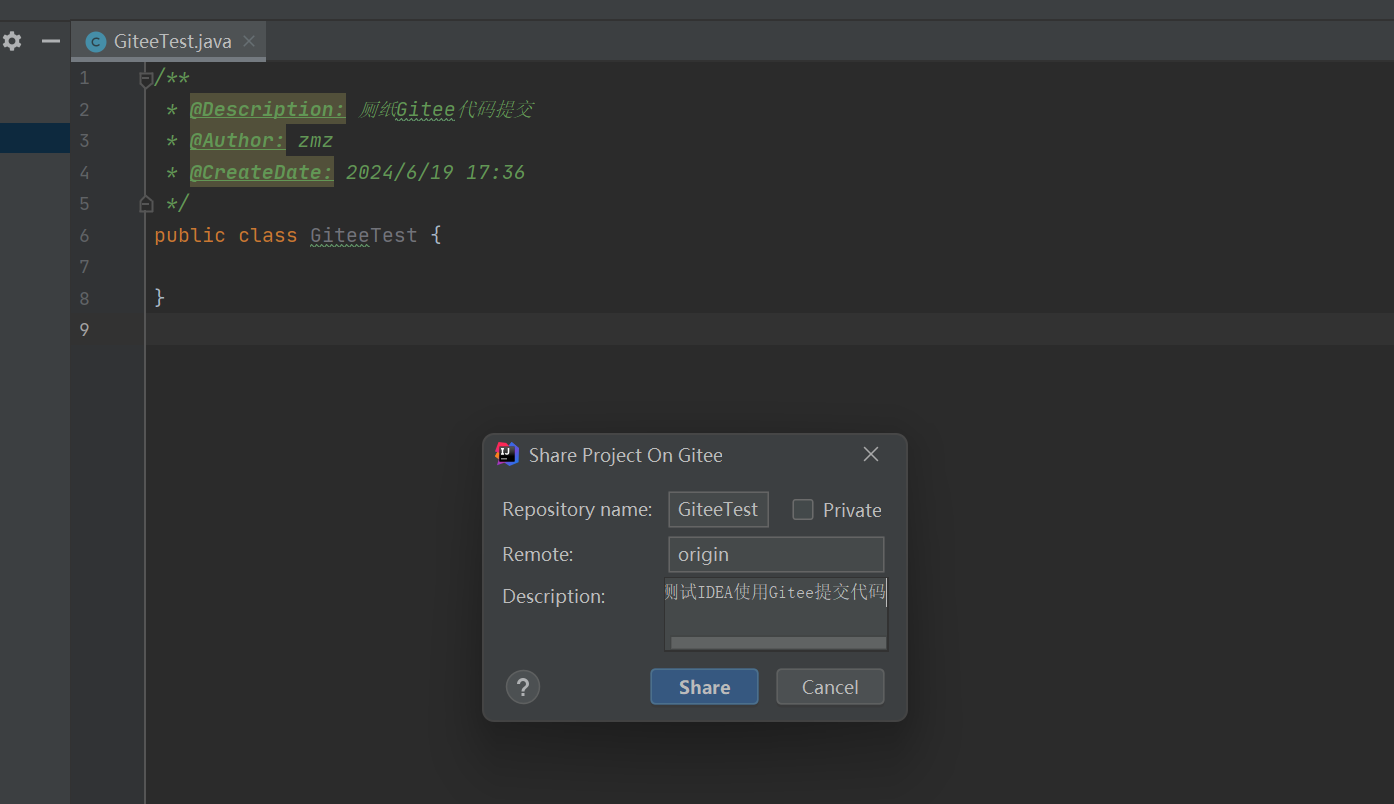Click inside the Description text area
This screenshot has height=804, width=1394.
(x=776, y=613)
